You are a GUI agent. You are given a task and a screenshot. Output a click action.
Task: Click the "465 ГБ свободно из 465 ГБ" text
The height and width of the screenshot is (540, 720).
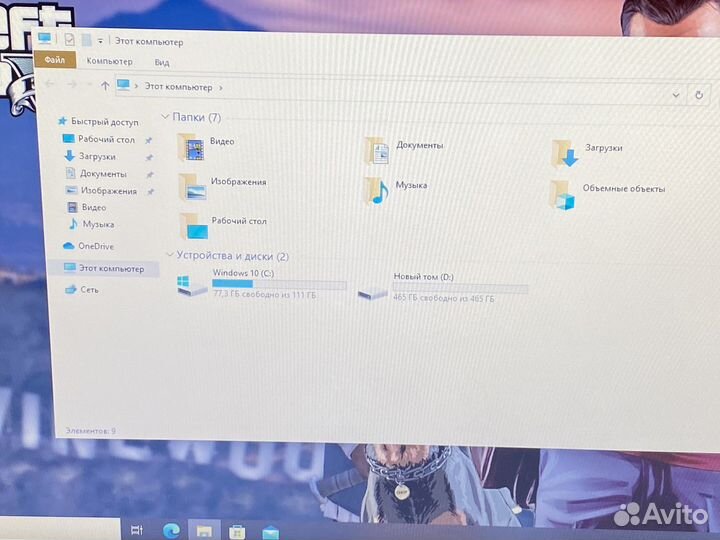pos(444,298)
